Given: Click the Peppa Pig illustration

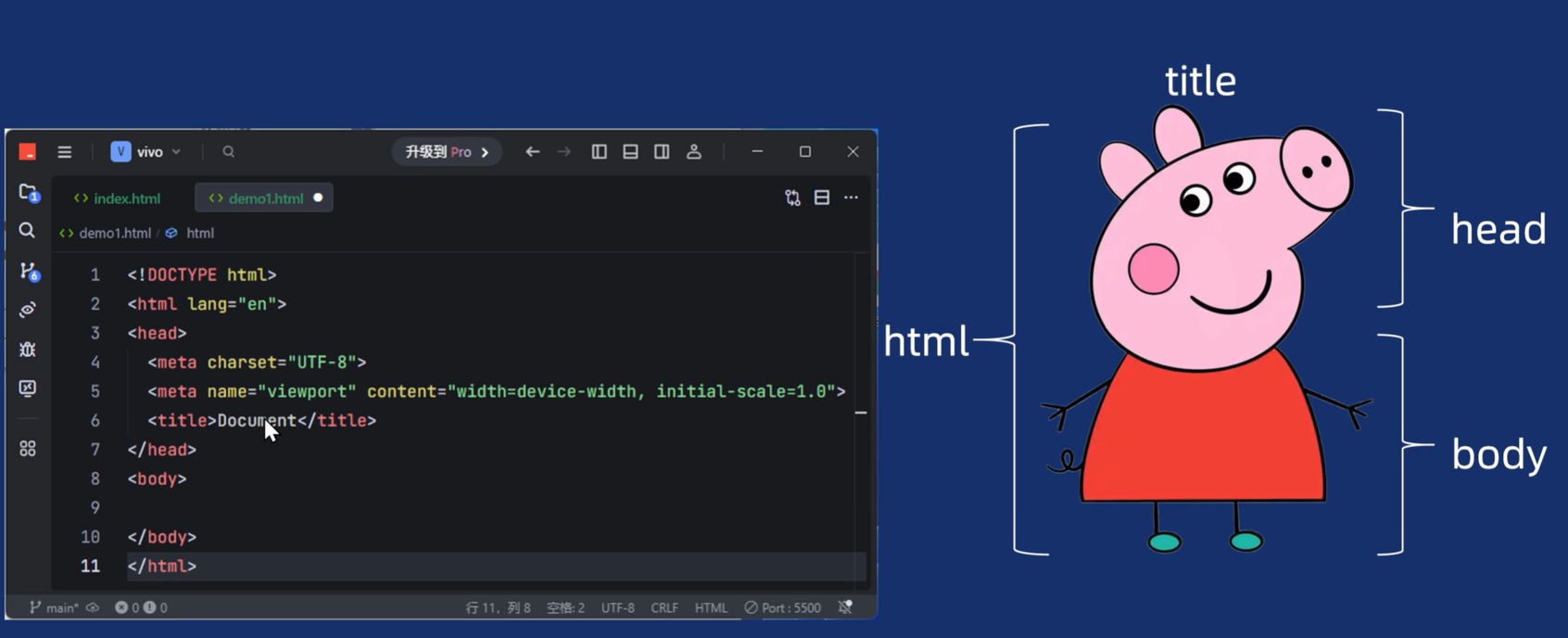Looking at the screenshot, I should pos(1207,329).
